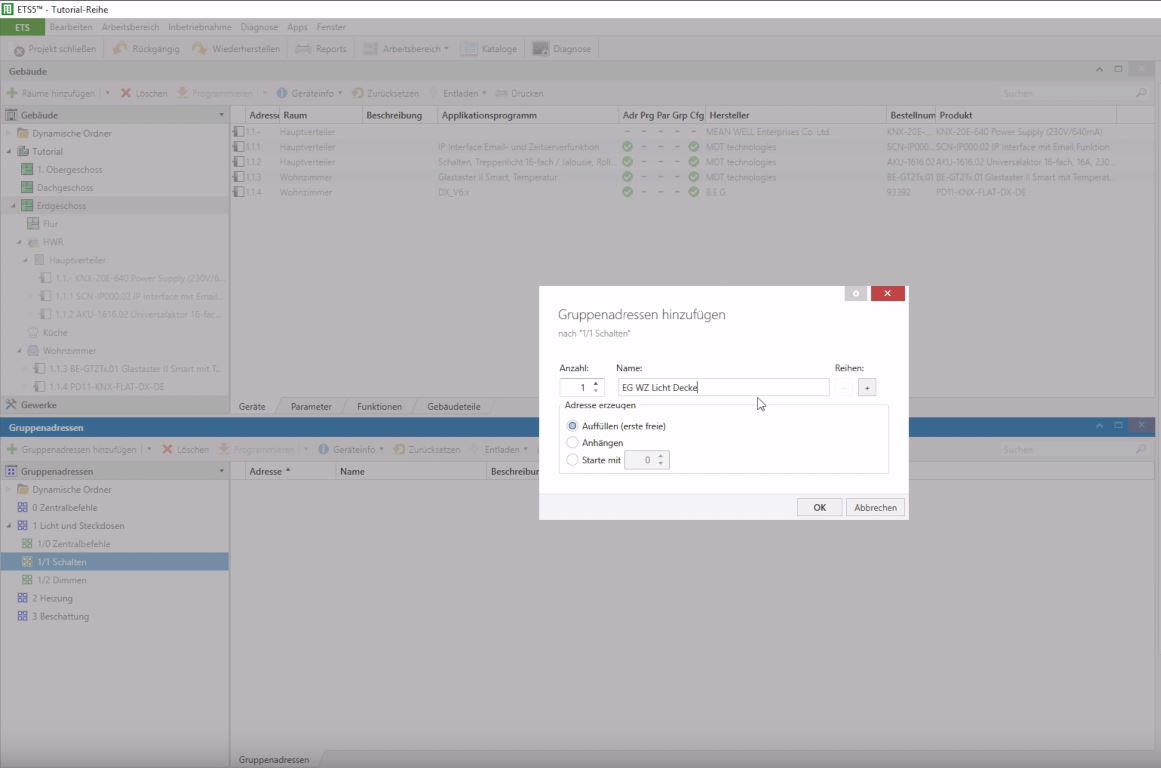Click the Wiederherstellen redo icon

click(199, 49)
